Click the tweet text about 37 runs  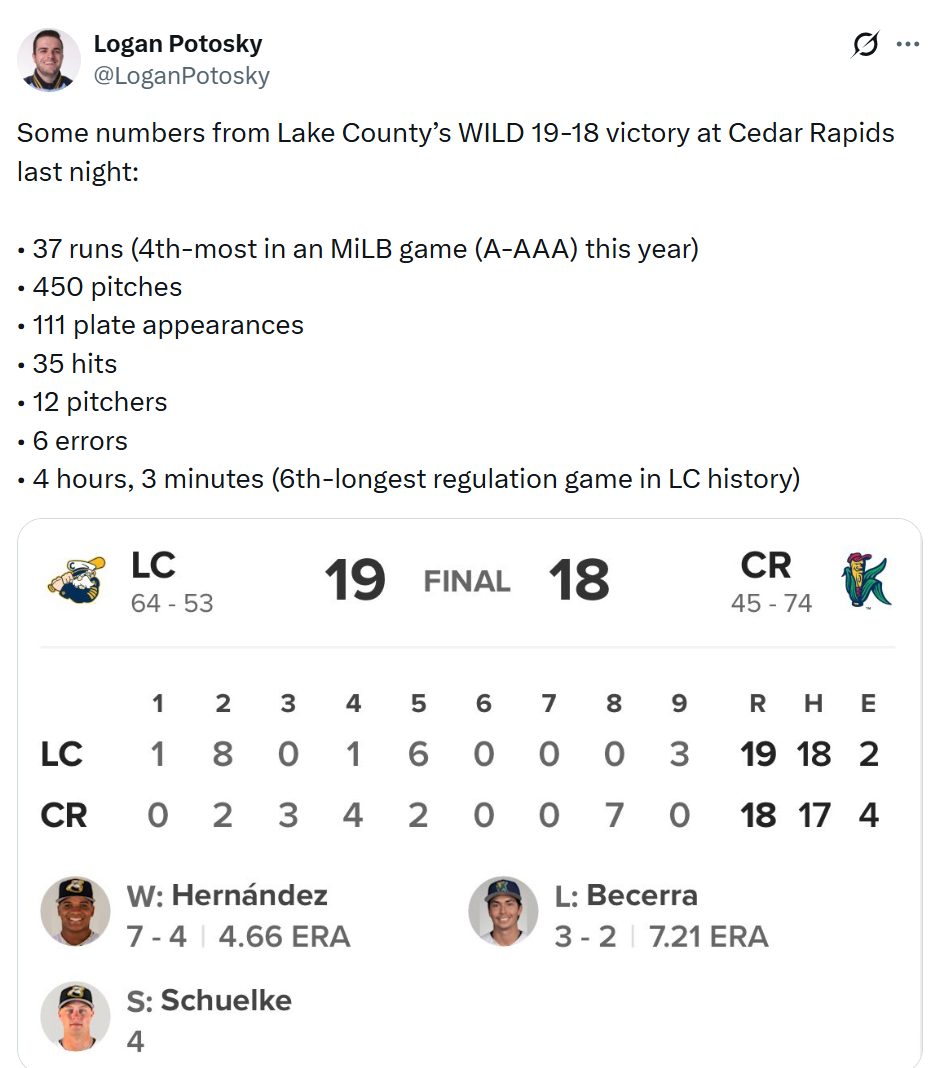358,249
